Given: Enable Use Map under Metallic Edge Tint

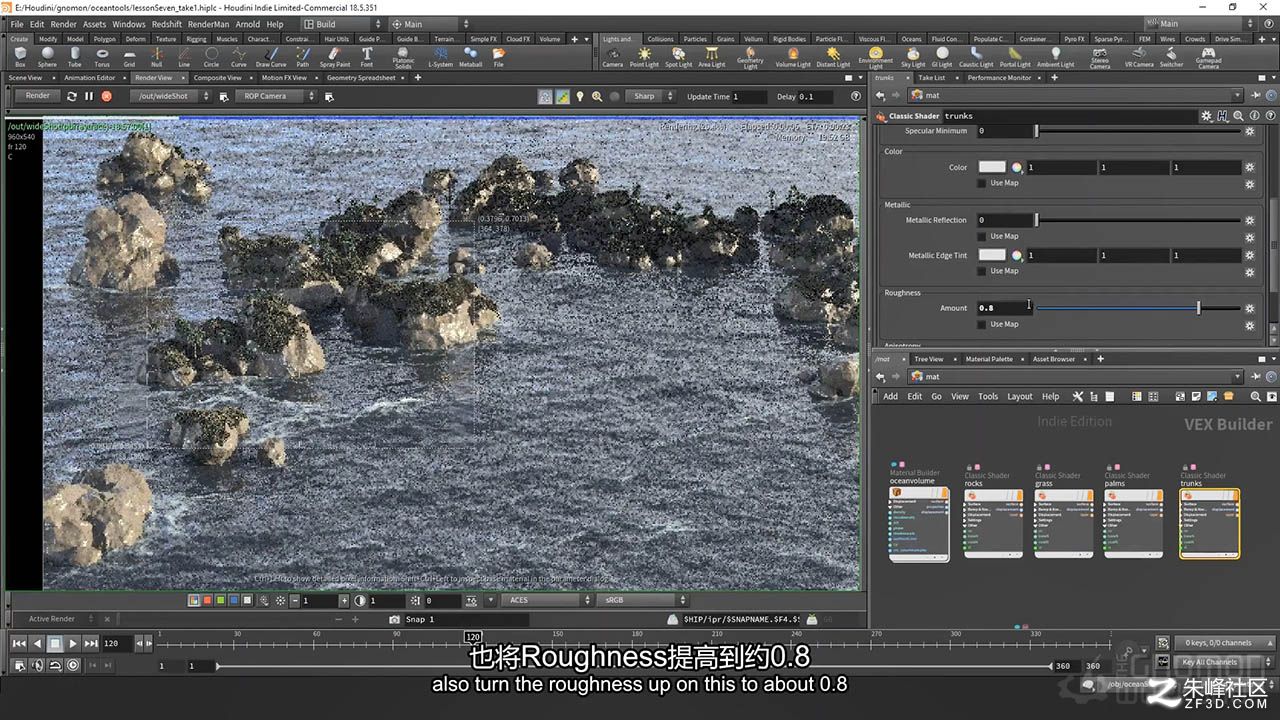Looking at the screenshot, I should click(982, 271).
